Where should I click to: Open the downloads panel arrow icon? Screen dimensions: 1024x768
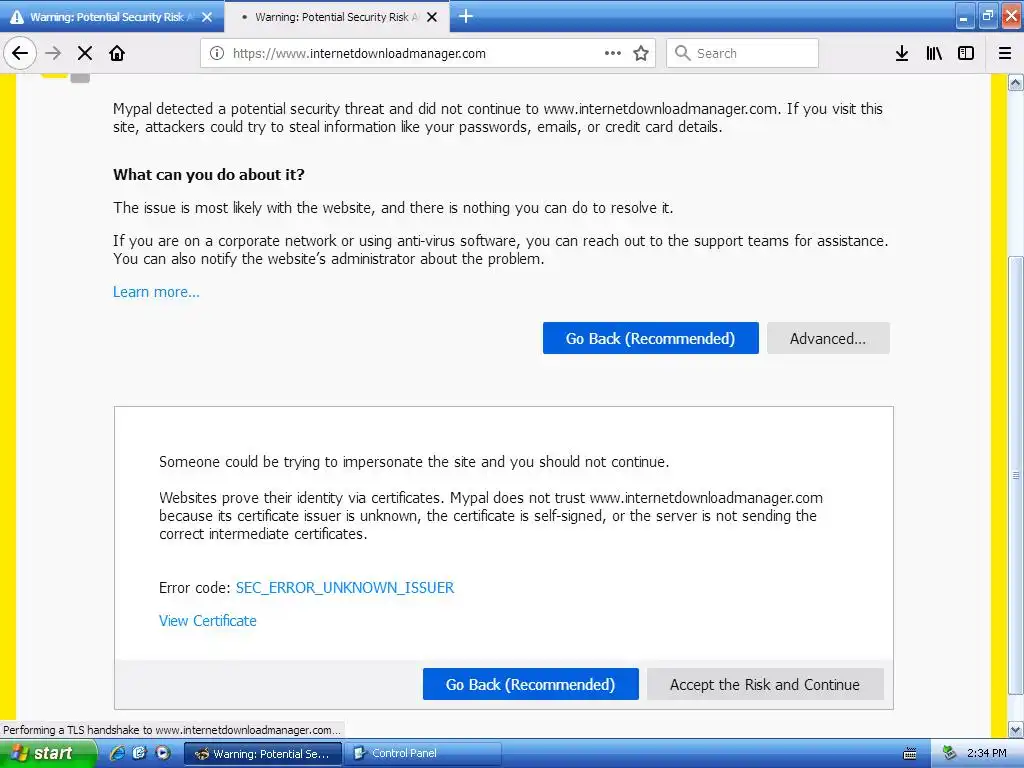(x=902, y=54)
